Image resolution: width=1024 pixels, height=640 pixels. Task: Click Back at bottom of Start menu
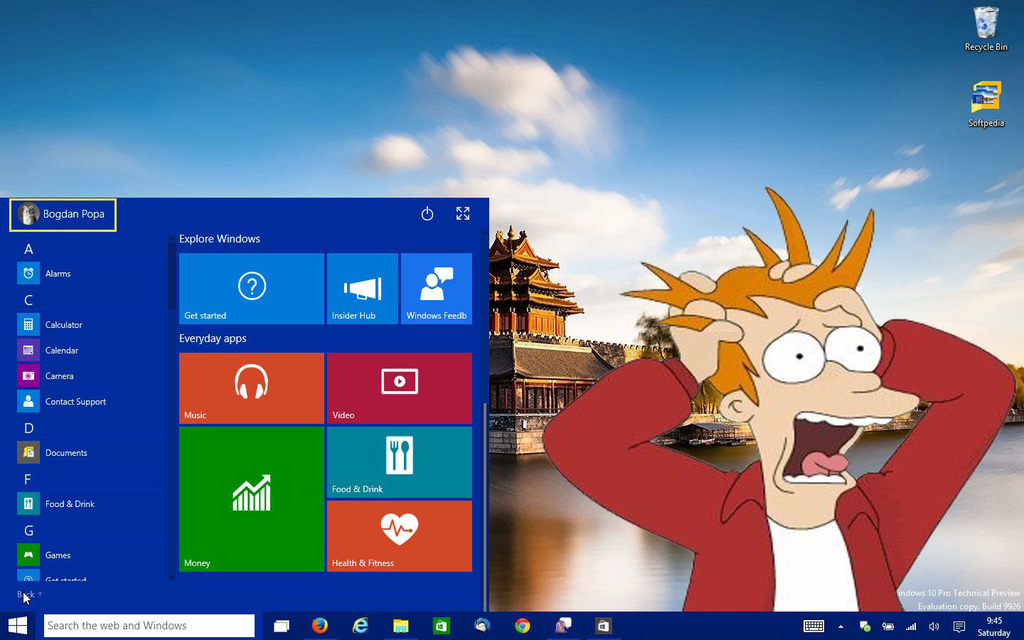tap(29, 594)
